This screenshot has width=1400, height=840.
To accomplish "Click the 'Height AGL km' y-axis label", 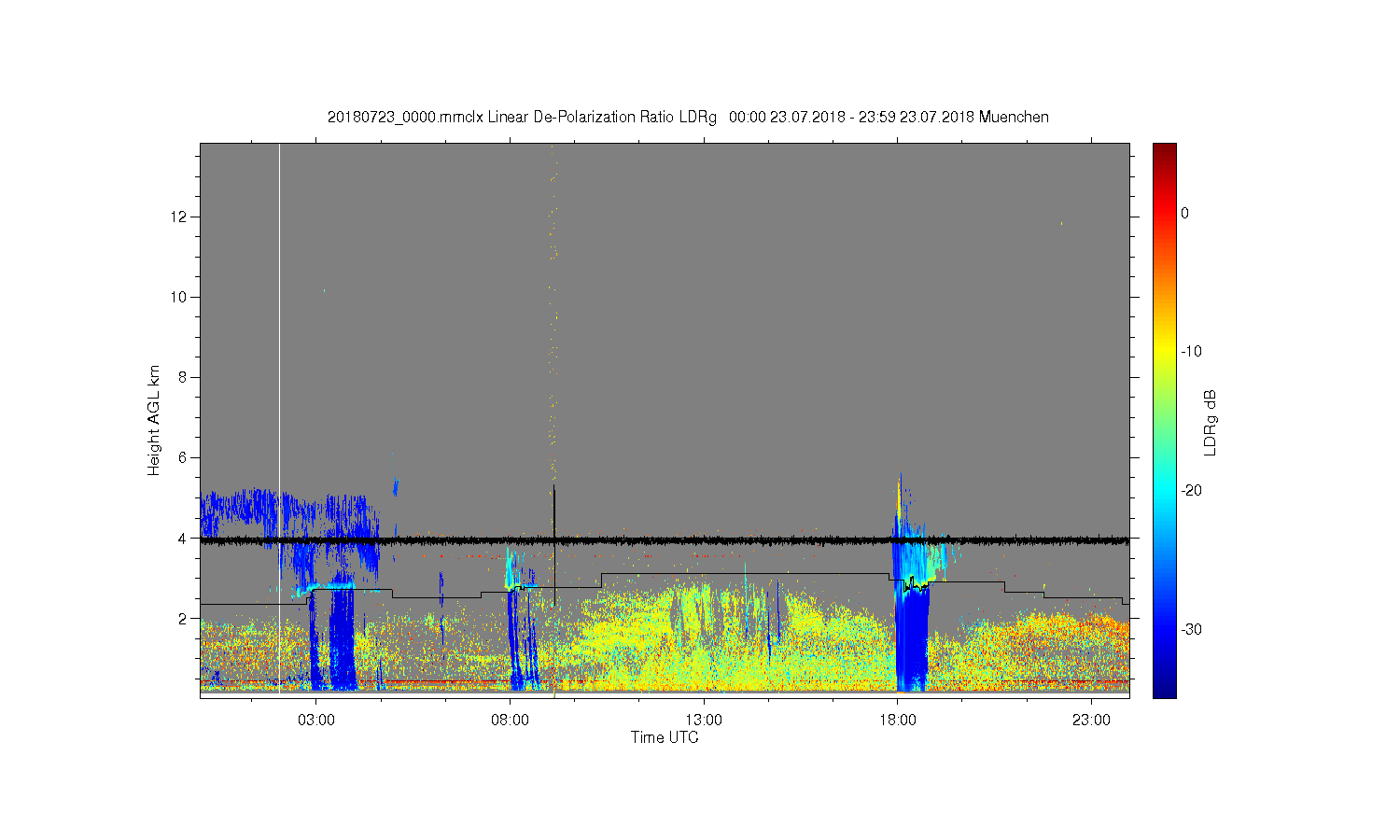I will click(154, 420).
